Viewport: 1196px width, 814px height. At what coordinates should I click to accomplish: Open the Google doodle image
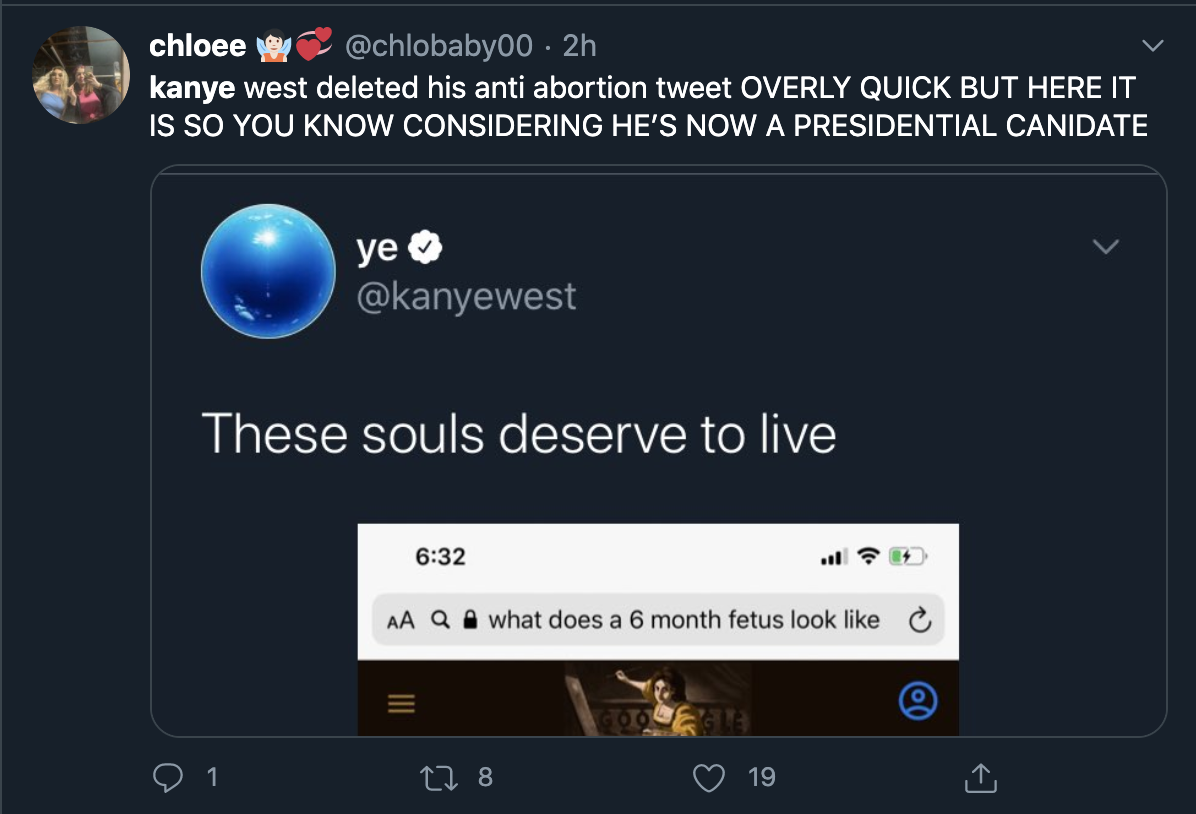(655, 700)
